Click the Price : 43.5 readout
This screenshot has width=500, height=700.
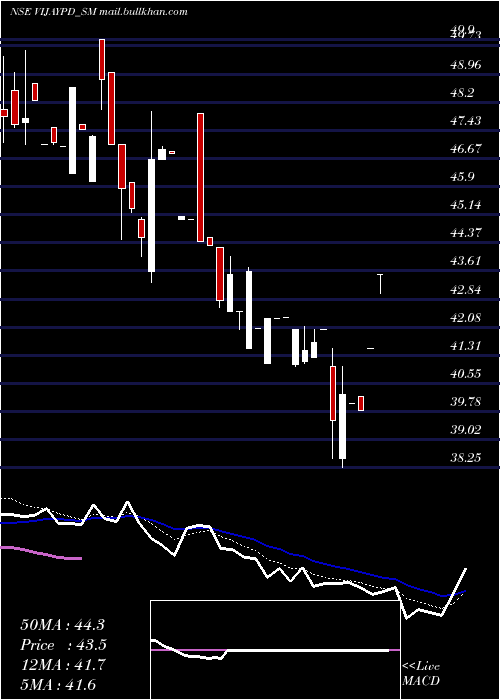click(x=64, y=646)
